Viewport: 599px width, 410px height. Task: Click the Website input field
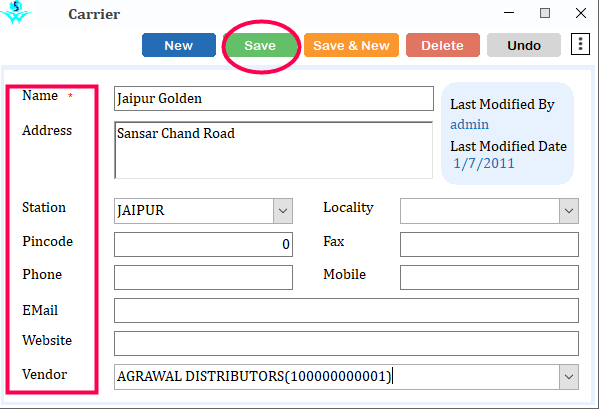click(346, 344)
